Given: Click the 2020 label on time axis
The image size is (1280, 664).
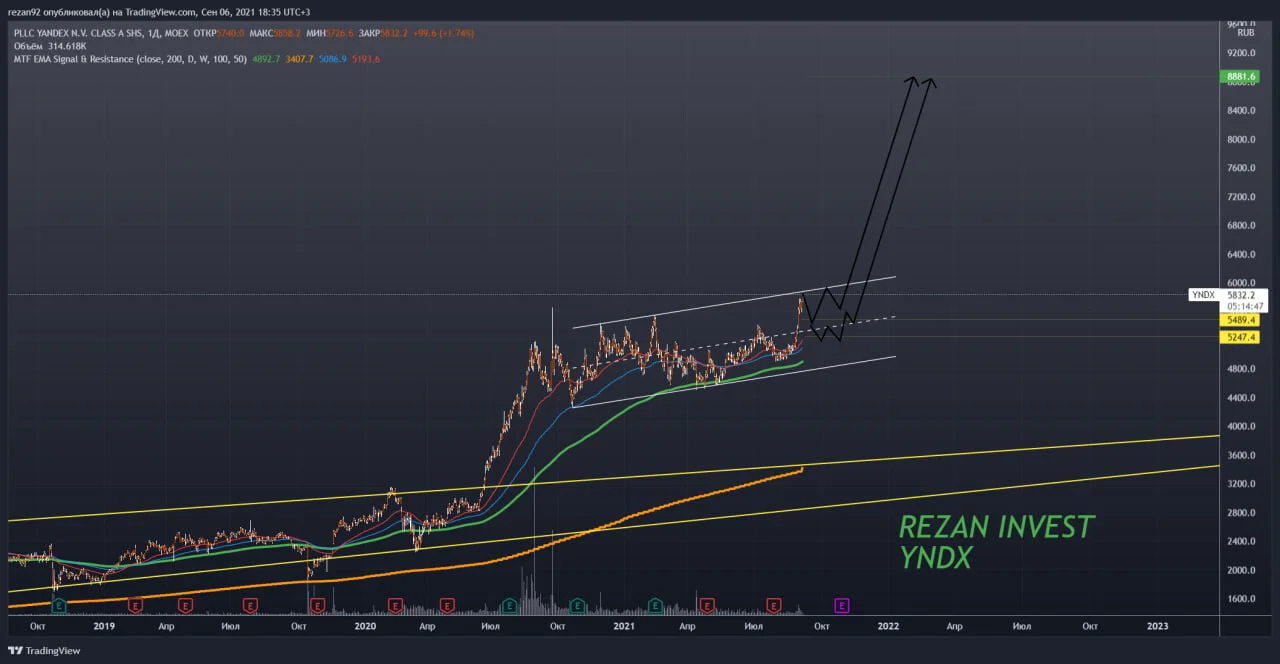Looking at the screenshot, I should (365, 626).
